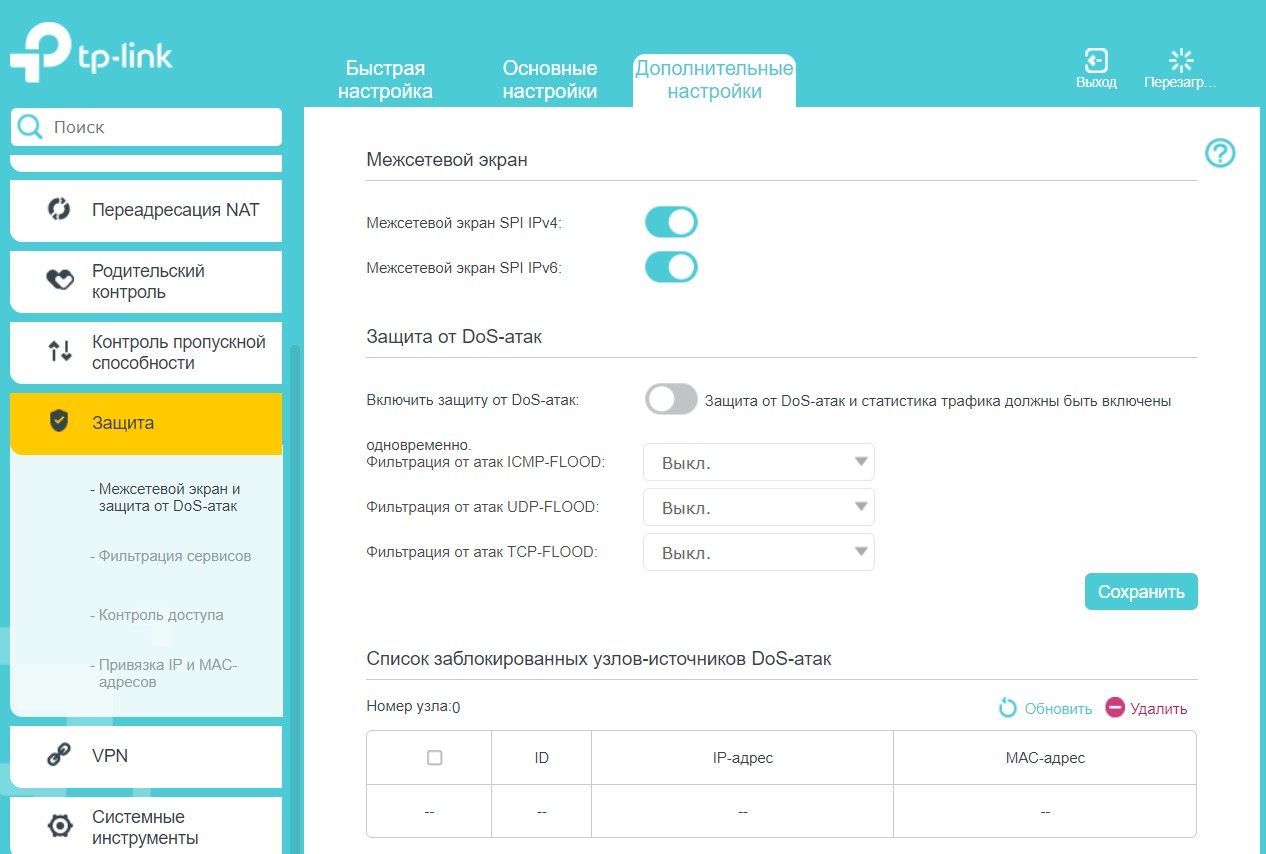1266x854 pixels.
Task: Open help via the question mark icon
Action: [x=1220, y=153]
